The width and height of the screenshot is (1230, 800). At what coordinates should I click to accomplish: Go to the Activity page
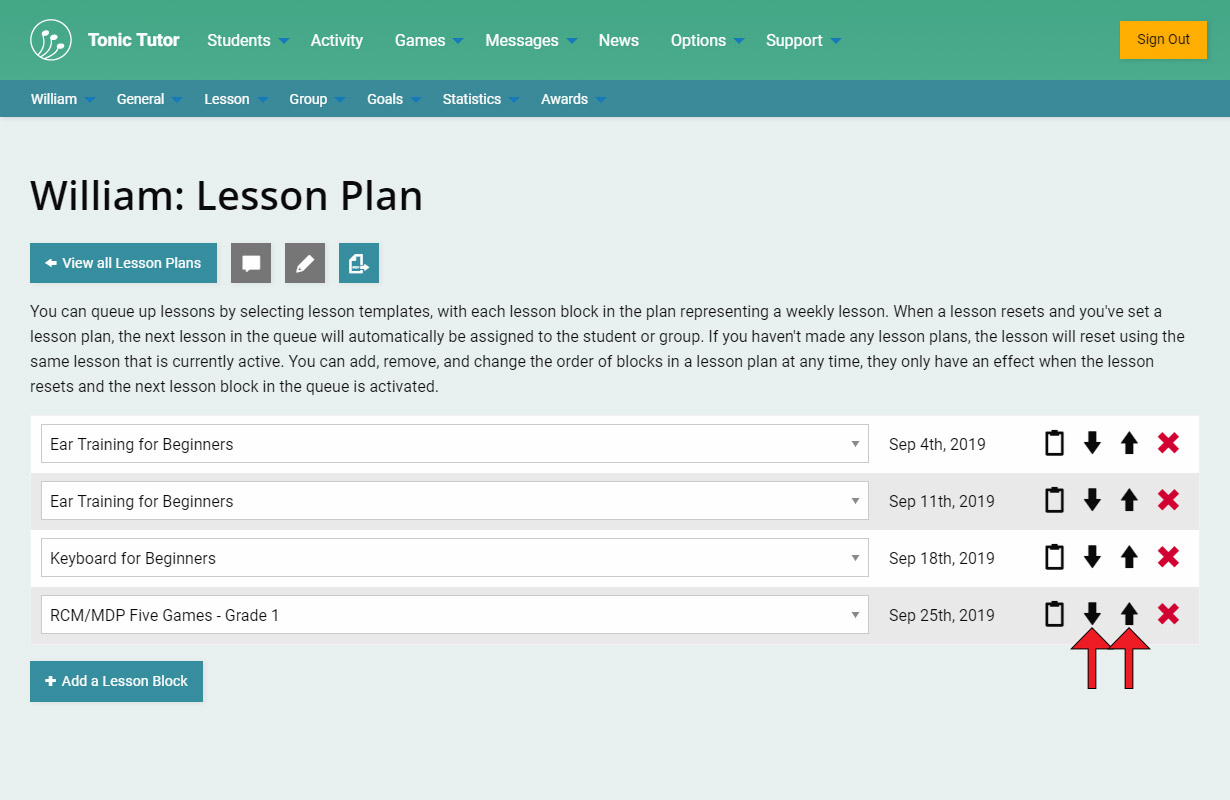click(x=337, y=40)
